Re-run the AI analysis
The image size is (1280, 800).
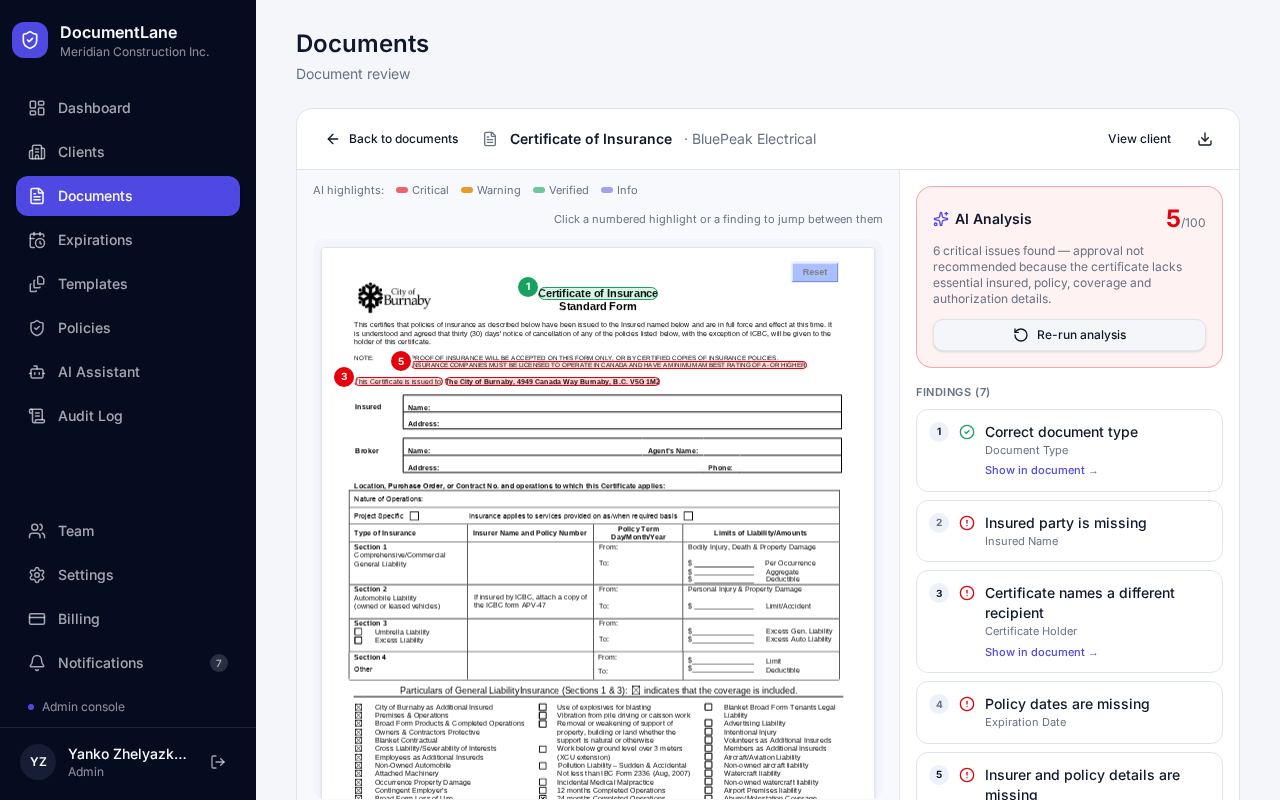point(1069,335)
